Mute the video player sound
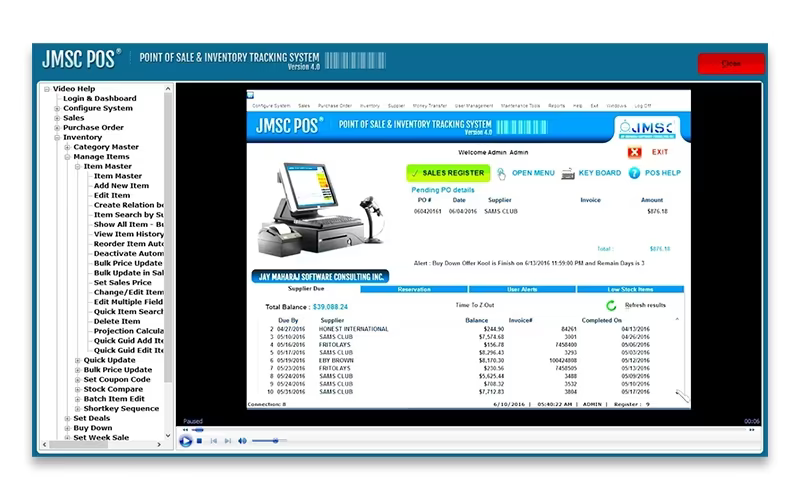800x500 pixels. coord(242,441)
